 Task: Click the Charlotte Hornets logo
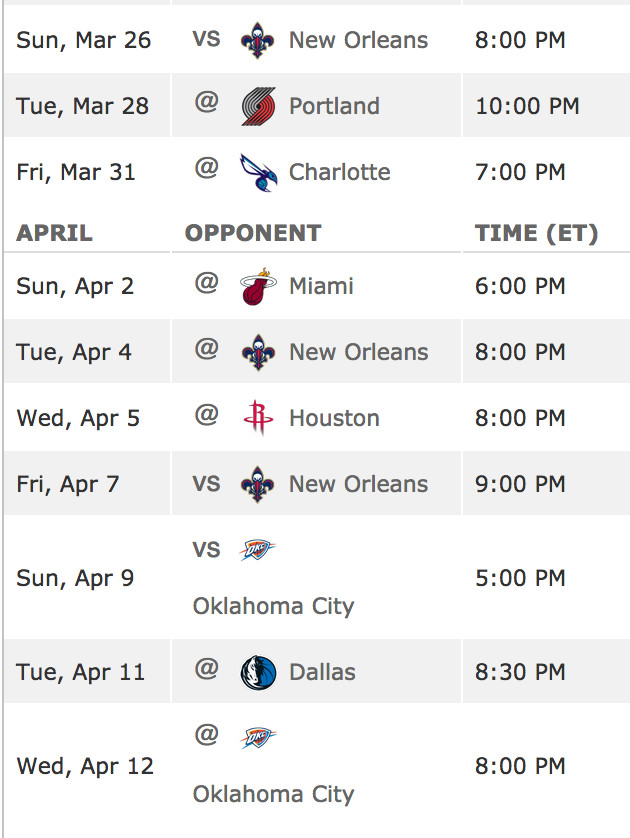[258, 173]
